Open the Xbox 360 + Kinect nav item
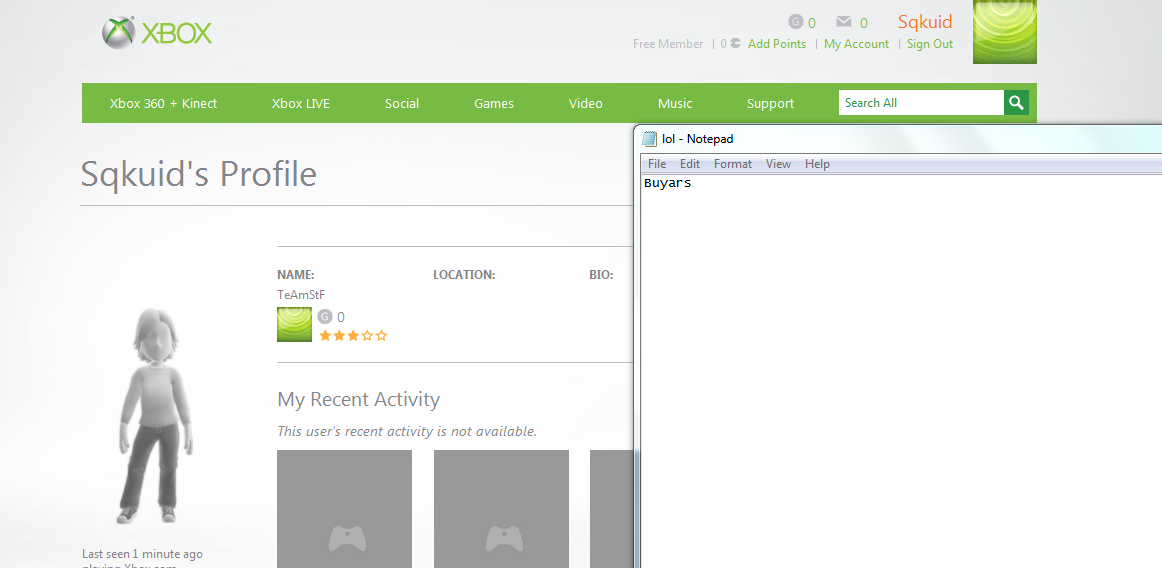Screen dimensions: 1162x568 (x=163, y=103)
